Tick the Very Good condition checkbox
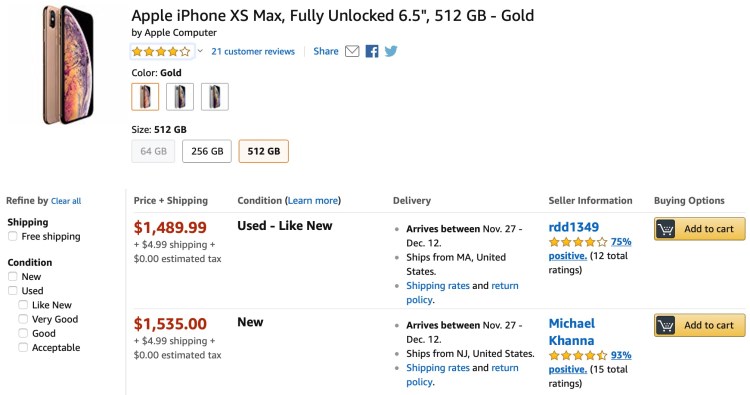750x395 pixels. click(23, 319)
